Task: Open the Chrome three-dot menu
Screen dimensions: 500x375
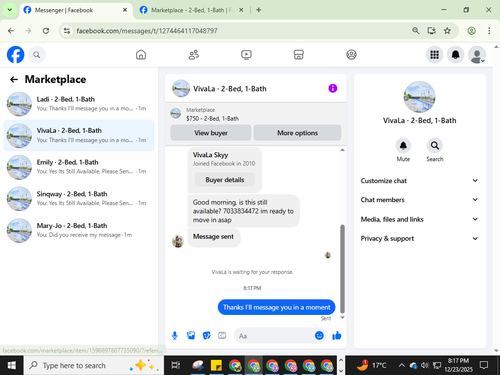Action: (x=489, y=31)
